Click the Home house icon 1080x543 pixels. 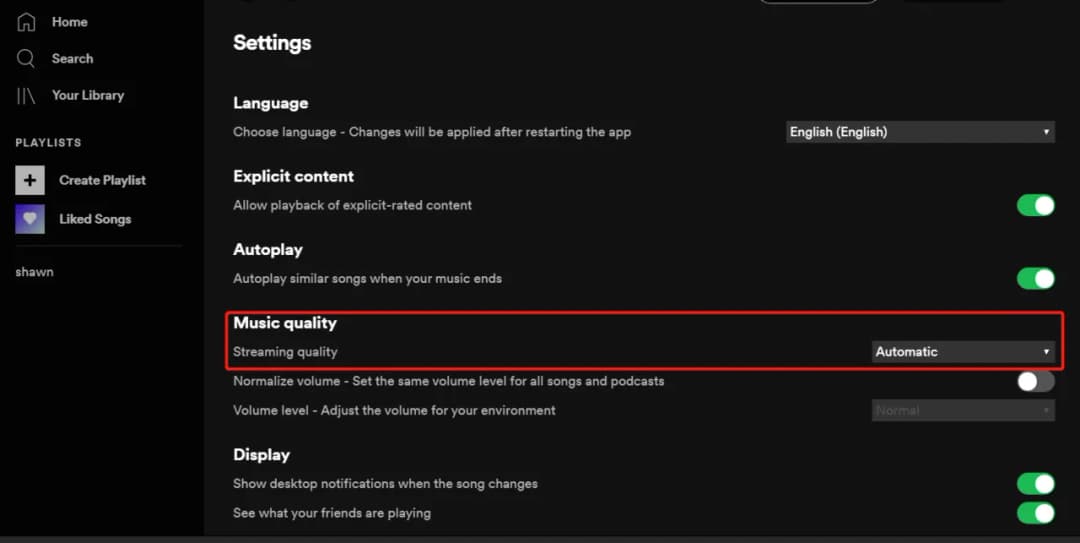pyautogui.click(x=26, y=22)
